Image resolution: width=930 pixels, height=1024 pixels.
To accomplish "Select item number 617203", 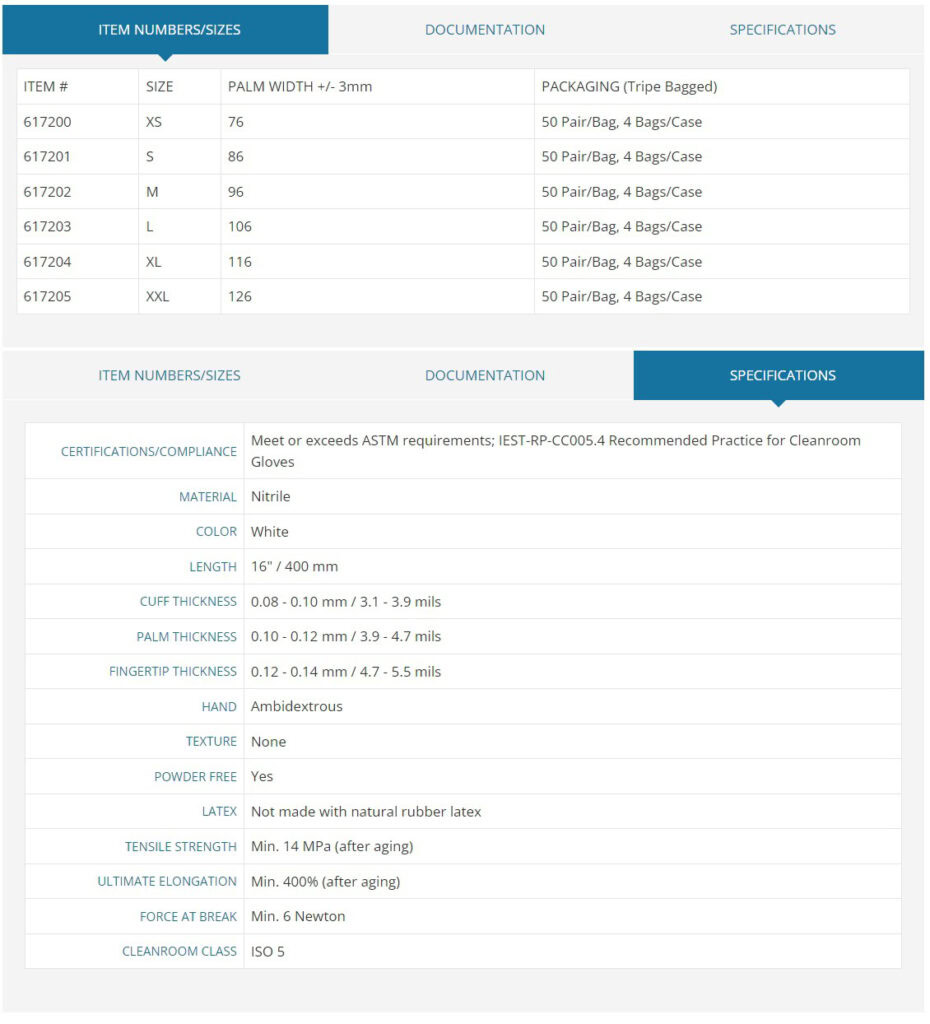I will [x=47, y=227].
